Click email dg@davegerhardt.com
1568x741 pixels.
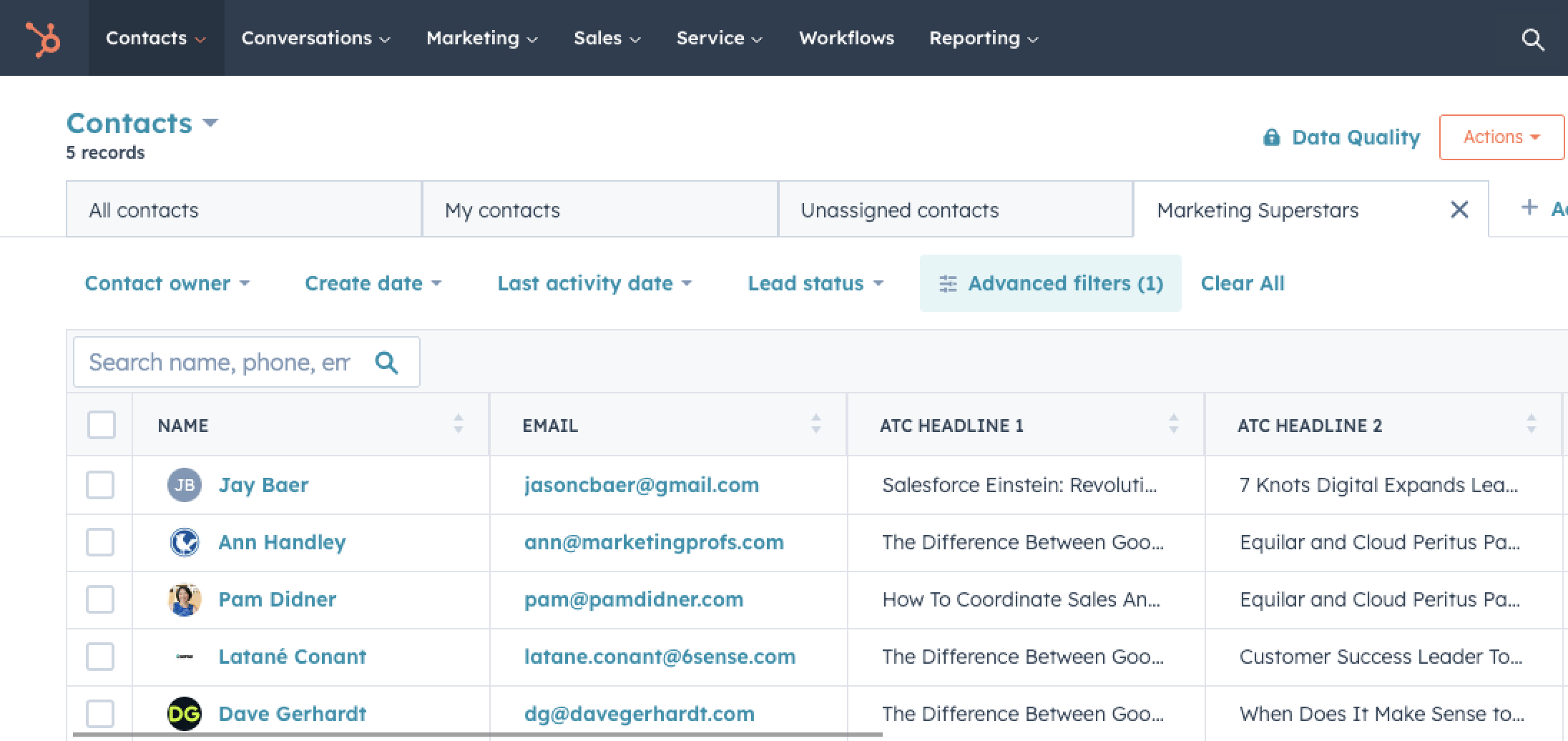tap(639, 714)
